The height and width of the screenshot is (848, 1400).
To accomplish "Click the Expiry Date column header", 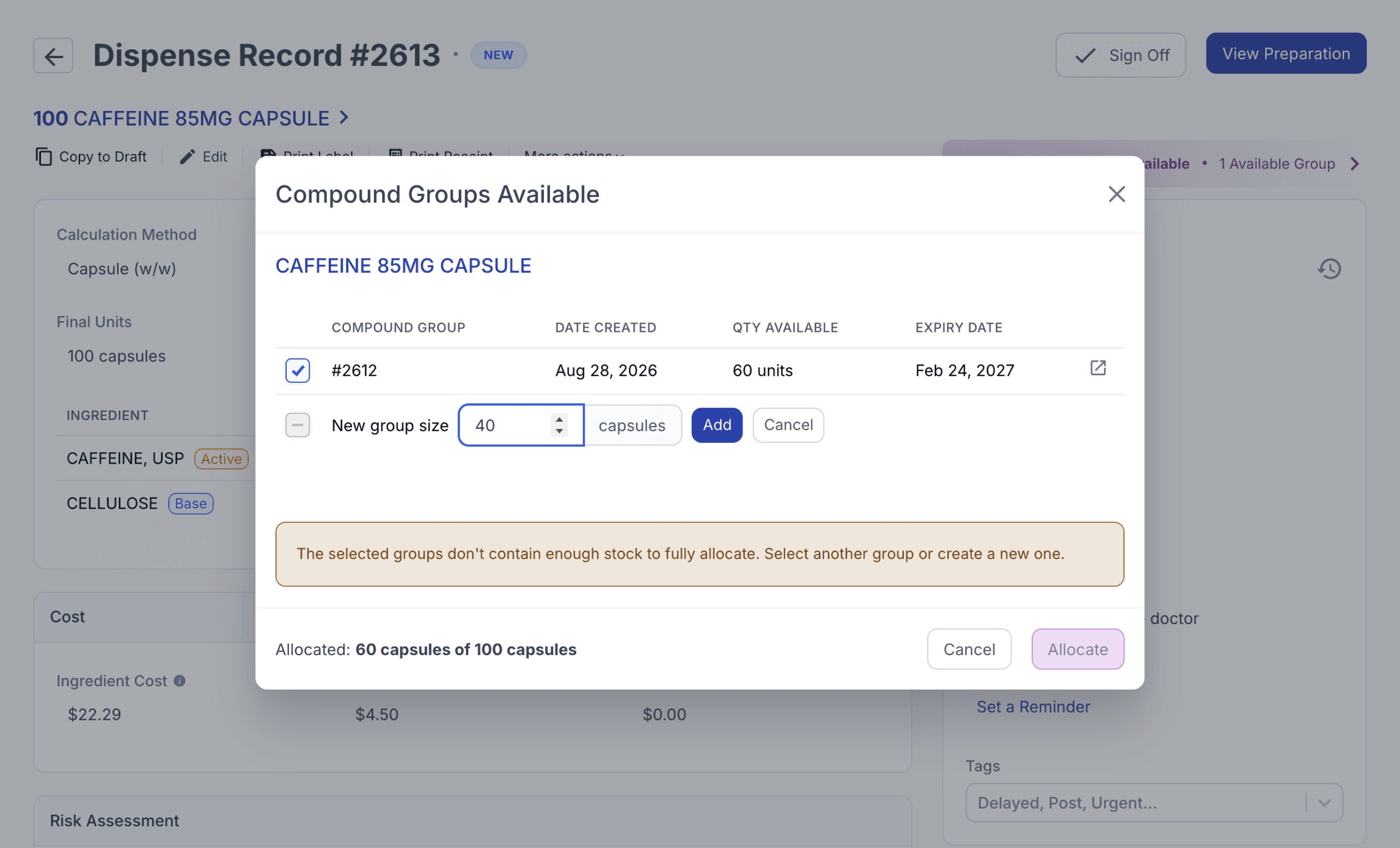I will coord(959,328).
